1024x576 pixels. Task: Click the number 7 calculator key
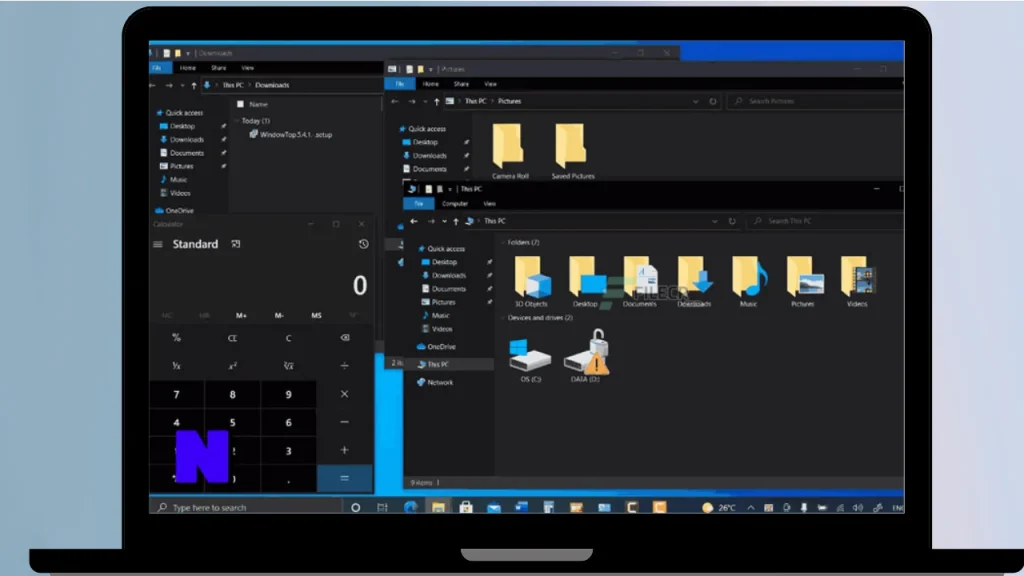[176, 394]
